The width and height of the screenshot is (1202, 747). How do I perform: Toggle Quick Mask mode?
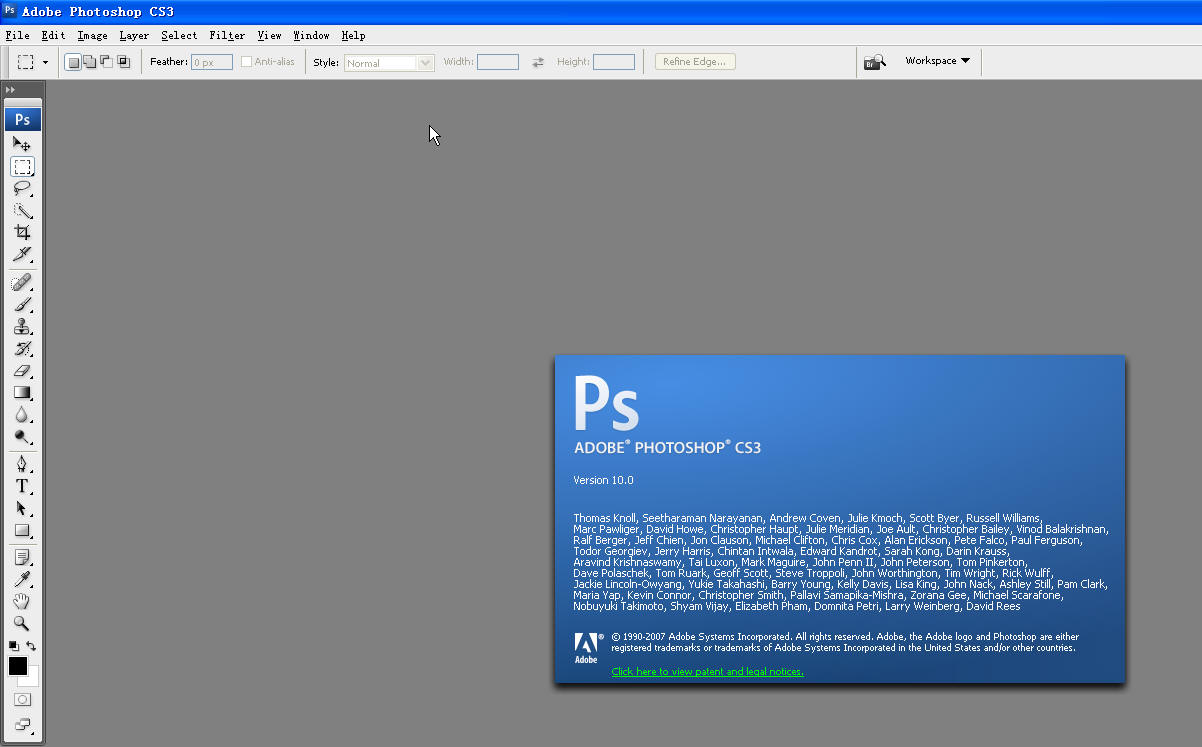(x=22, y=700)
